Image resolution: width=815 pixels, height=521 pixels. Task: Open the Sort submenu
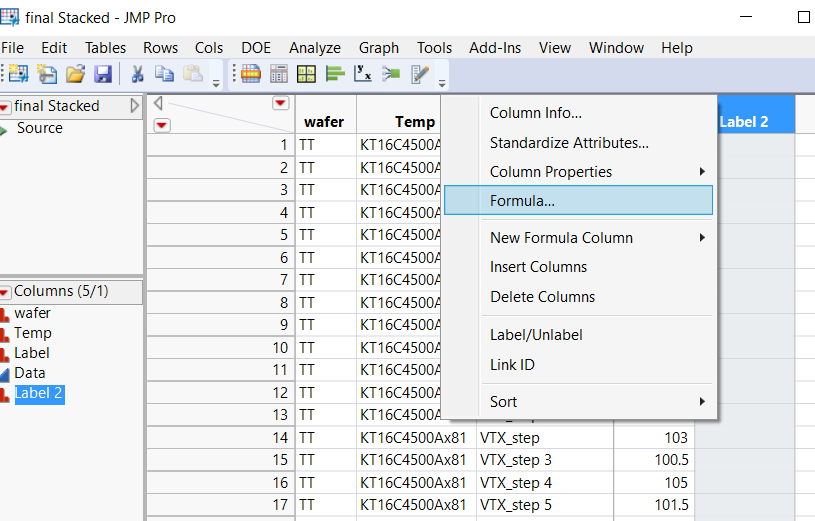503,402
